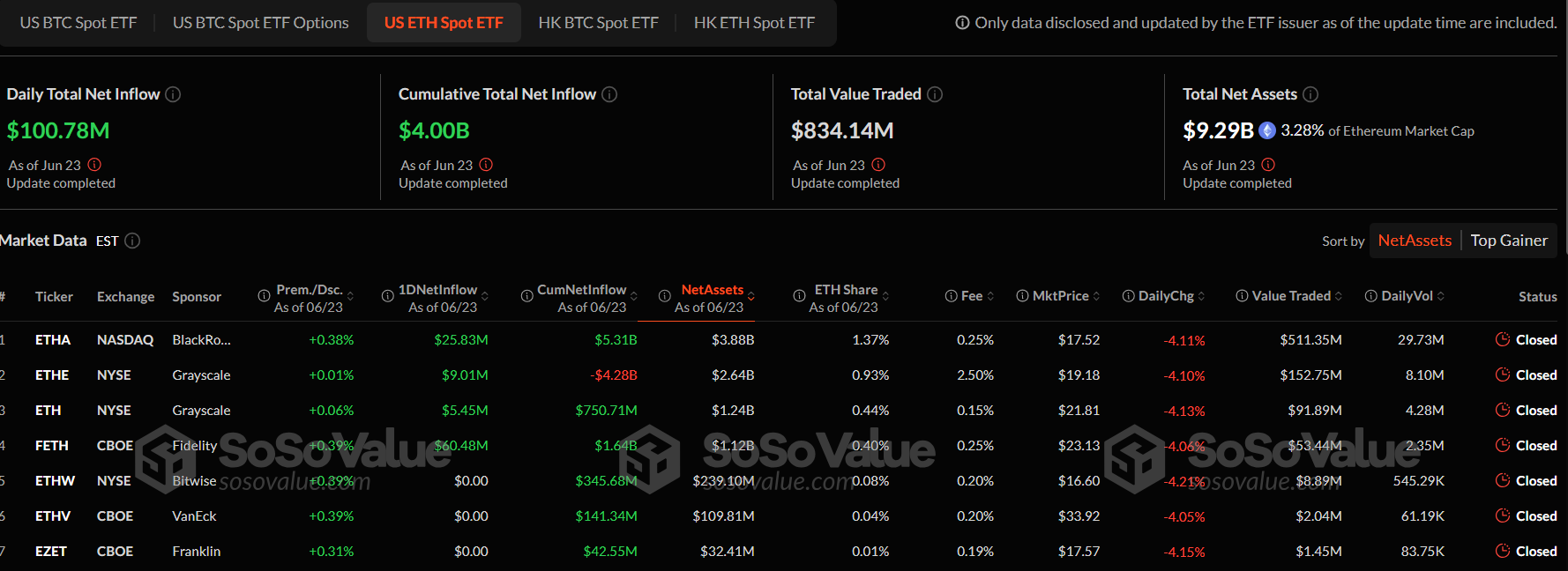Select the US ETH Spot ETF tab

(x=444, y=23)
